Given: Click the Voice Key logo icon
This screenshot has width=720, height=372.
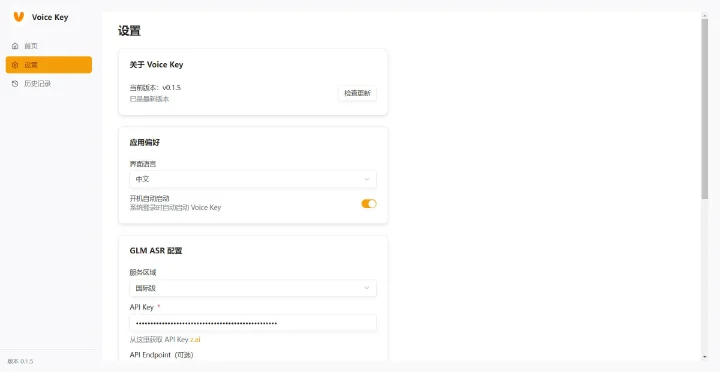Looking at the screenshot, I should (x=18, y=17).
